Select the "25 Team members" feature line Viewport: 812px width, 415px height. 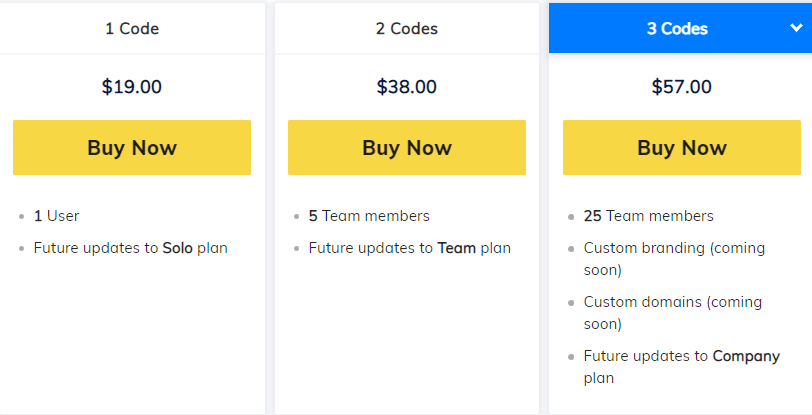(x=648, y=216)
